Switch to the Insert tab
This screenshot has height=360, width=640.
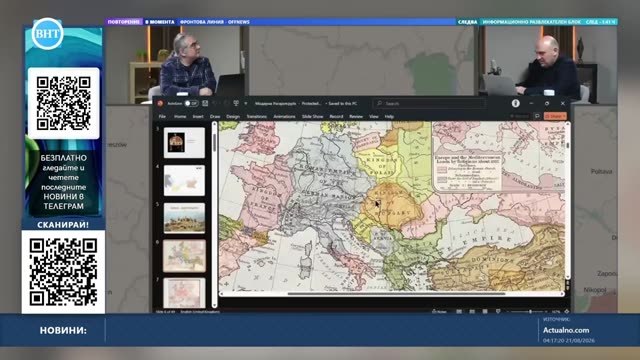[198, 117]
